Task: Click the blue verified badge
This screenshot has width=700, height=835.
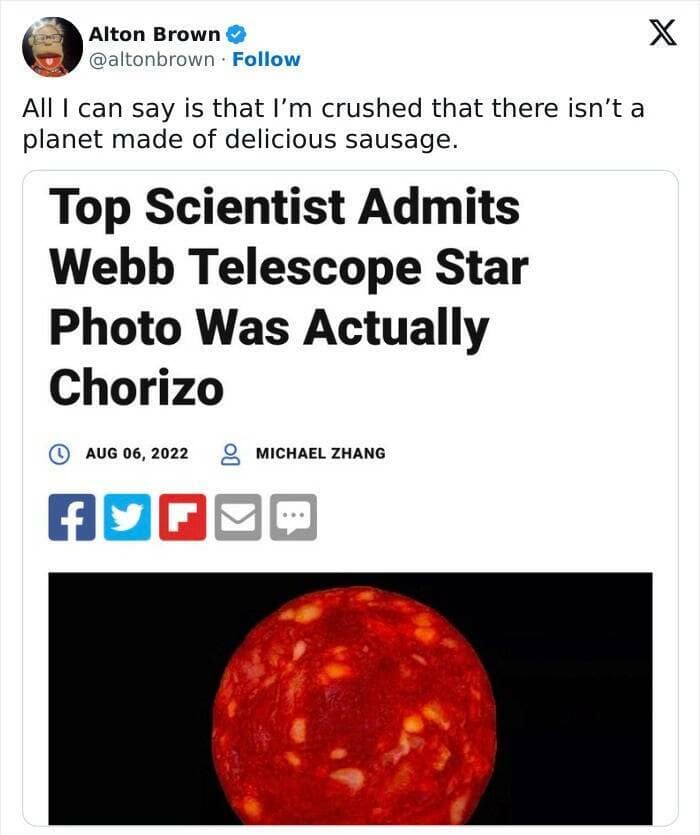Action: [x=237, y=34]
